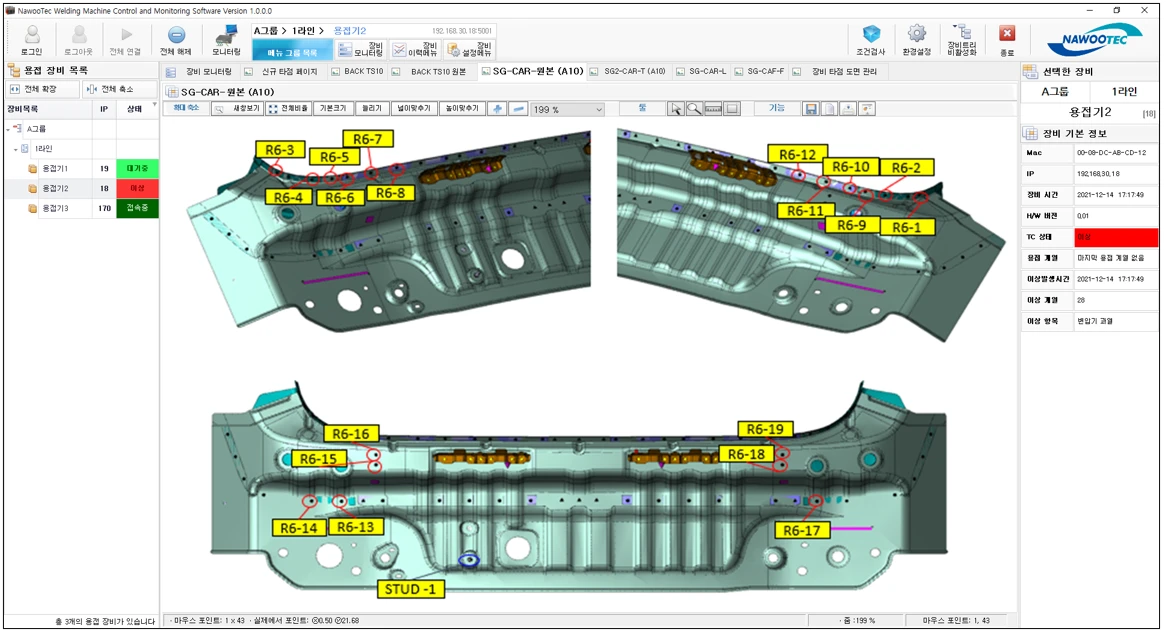Click 장비트리 비활성화 tree icon
The height and width of the screenshot is (630, 1166).
(x=962, y=32)
